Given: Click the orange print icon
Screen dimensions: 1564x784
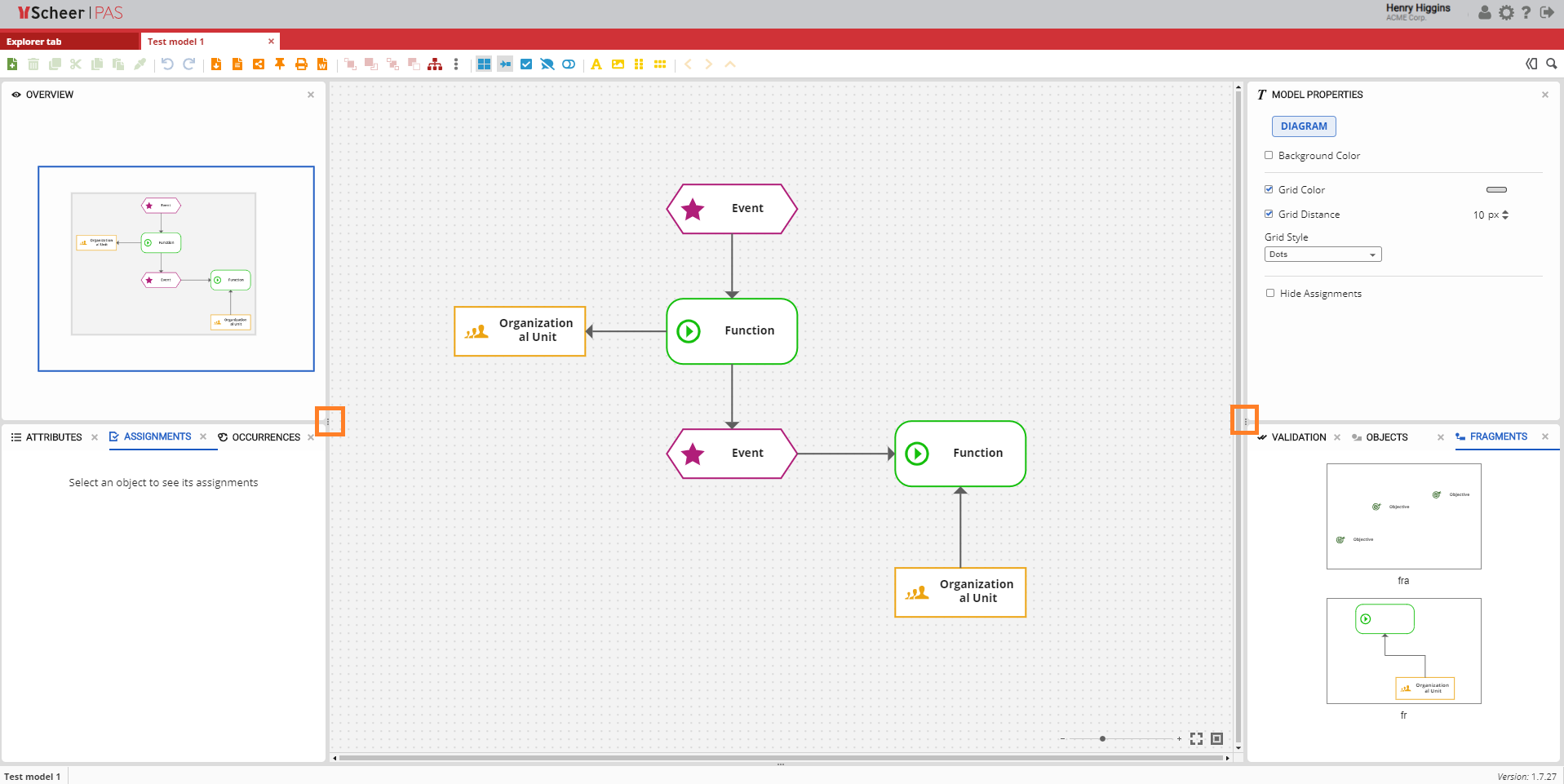Looking at the screenshot, I should tap(301, 64).
